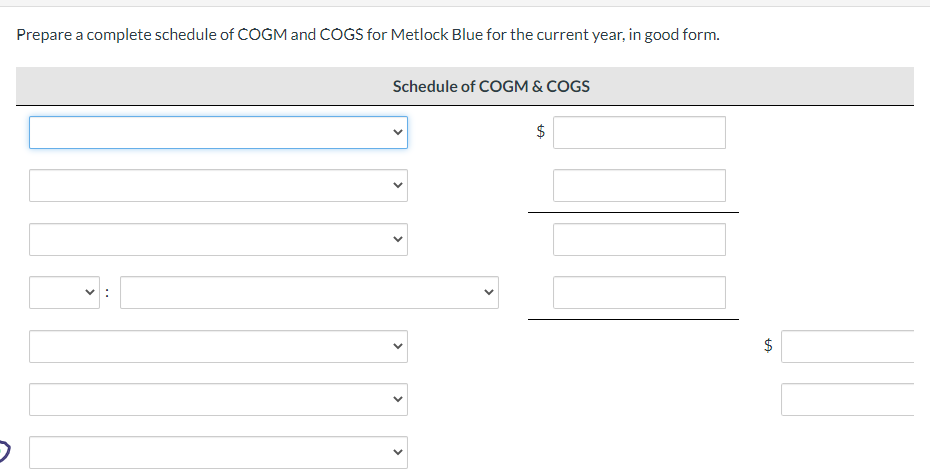
Task: Click the Prepare a complete schedule instruction text
Action: click(x=367, y=35)
